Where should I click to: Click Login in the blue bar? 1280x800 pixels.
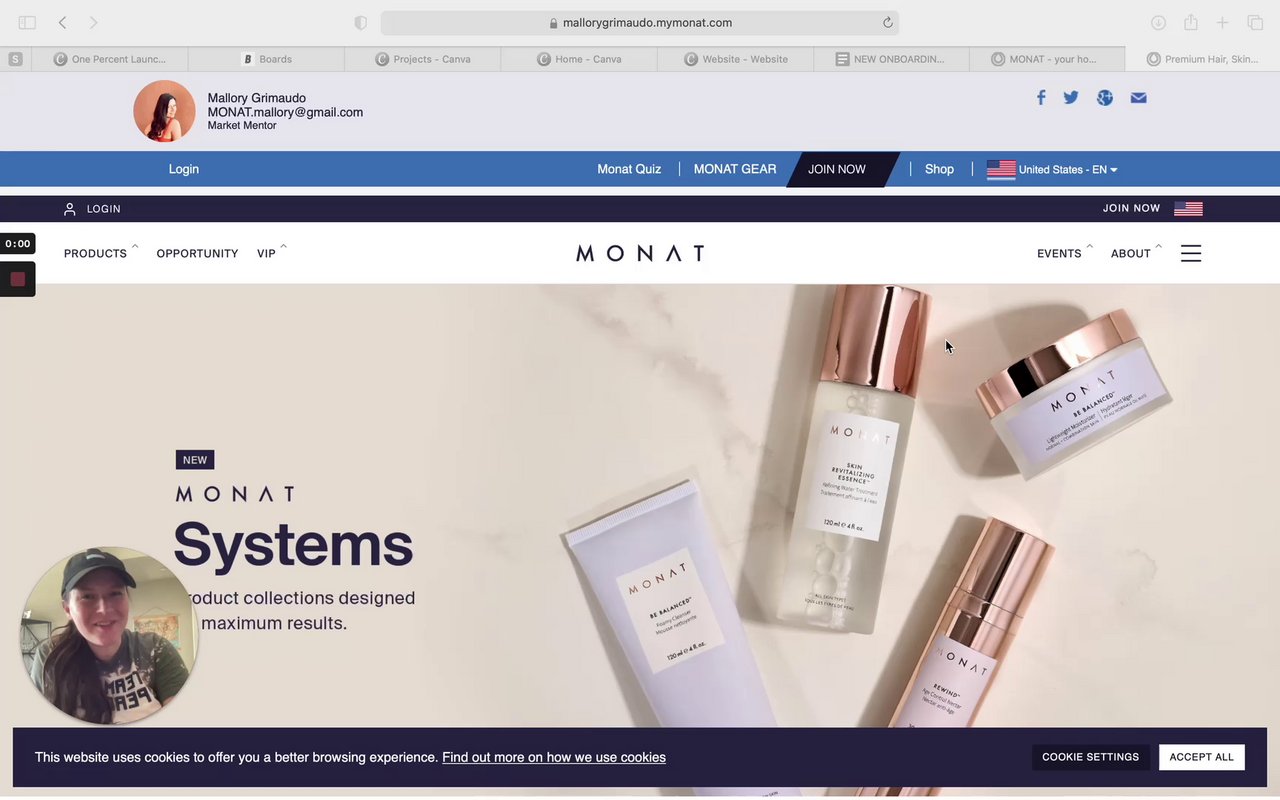click(184, 169)
